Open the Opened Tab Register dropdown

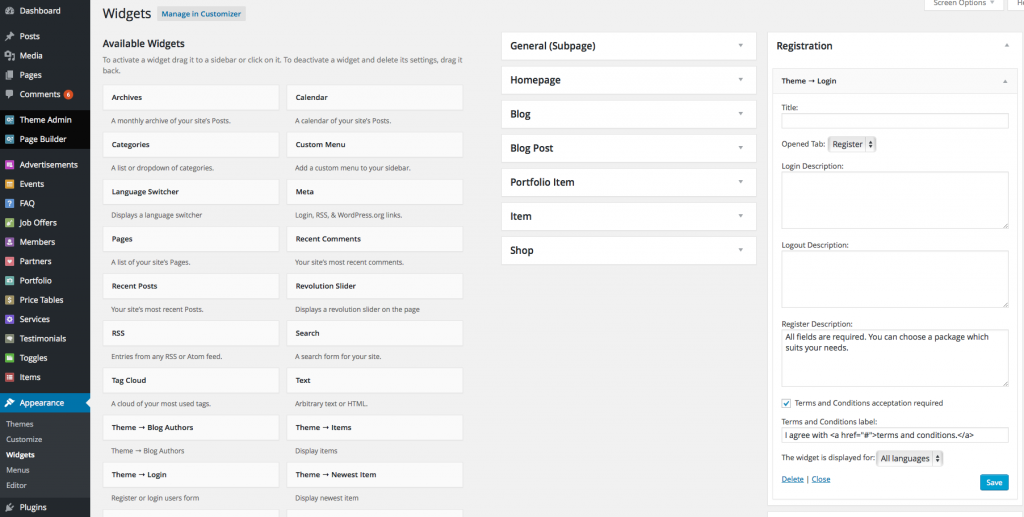tap(852, 144)
